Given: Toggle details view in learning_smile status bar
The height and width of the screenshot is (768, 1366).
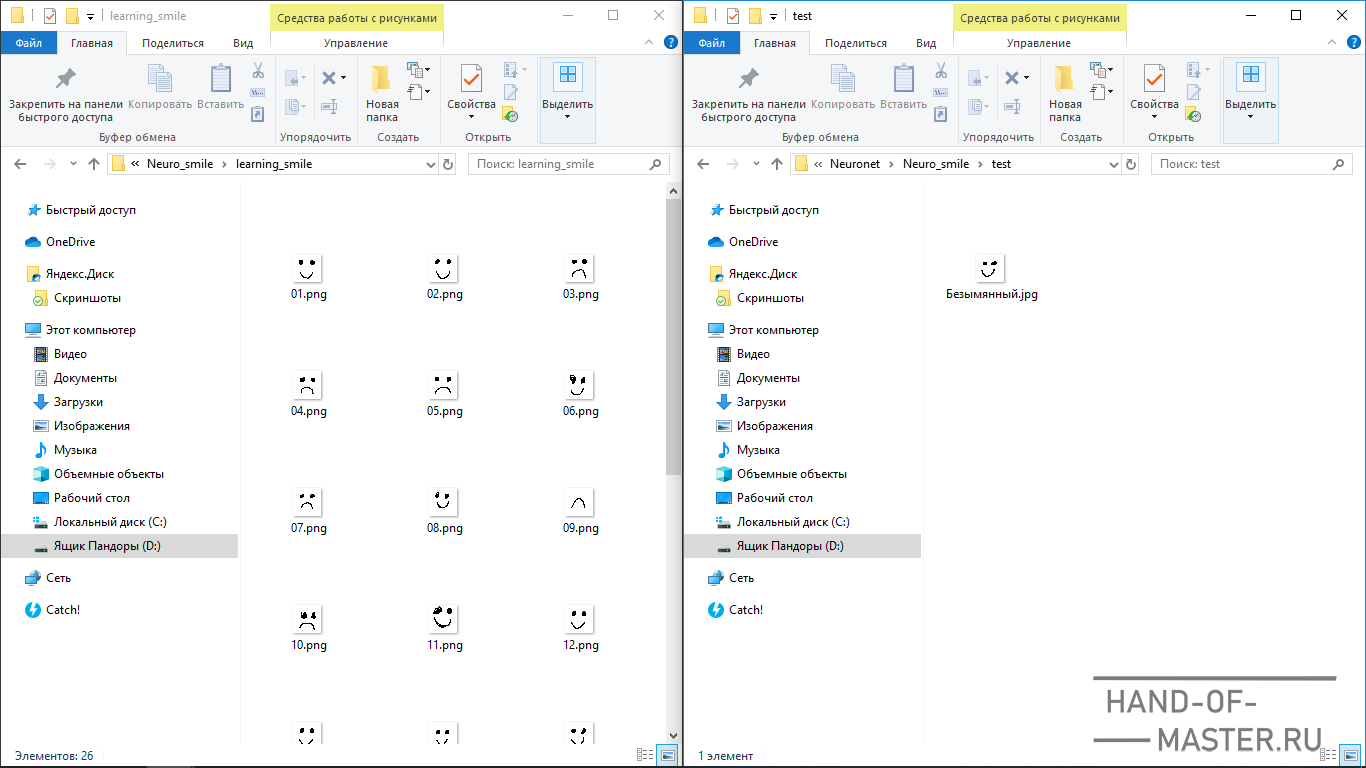Looking at the screenshot, I should [x=645, y=755].
